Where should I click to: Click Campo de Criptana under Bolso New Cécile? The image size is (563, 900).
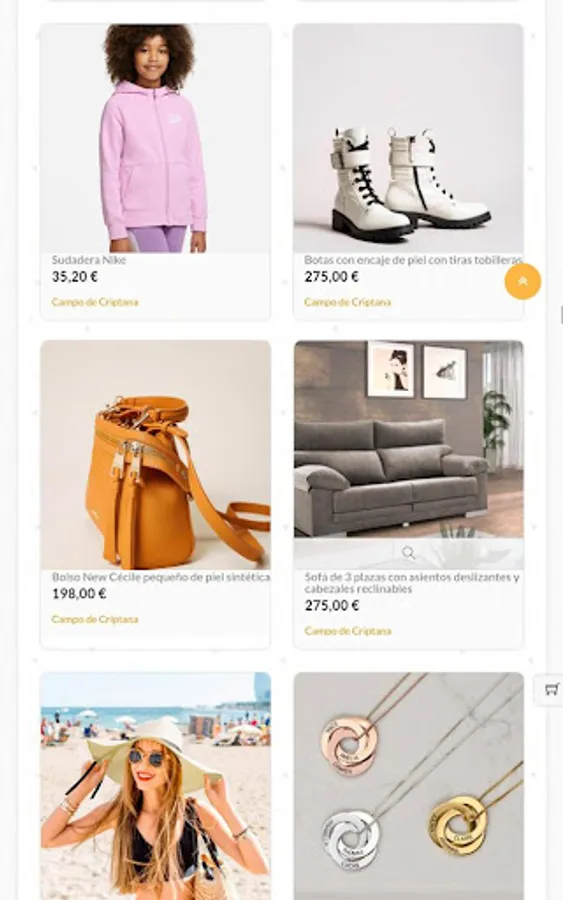pos(95,619)
